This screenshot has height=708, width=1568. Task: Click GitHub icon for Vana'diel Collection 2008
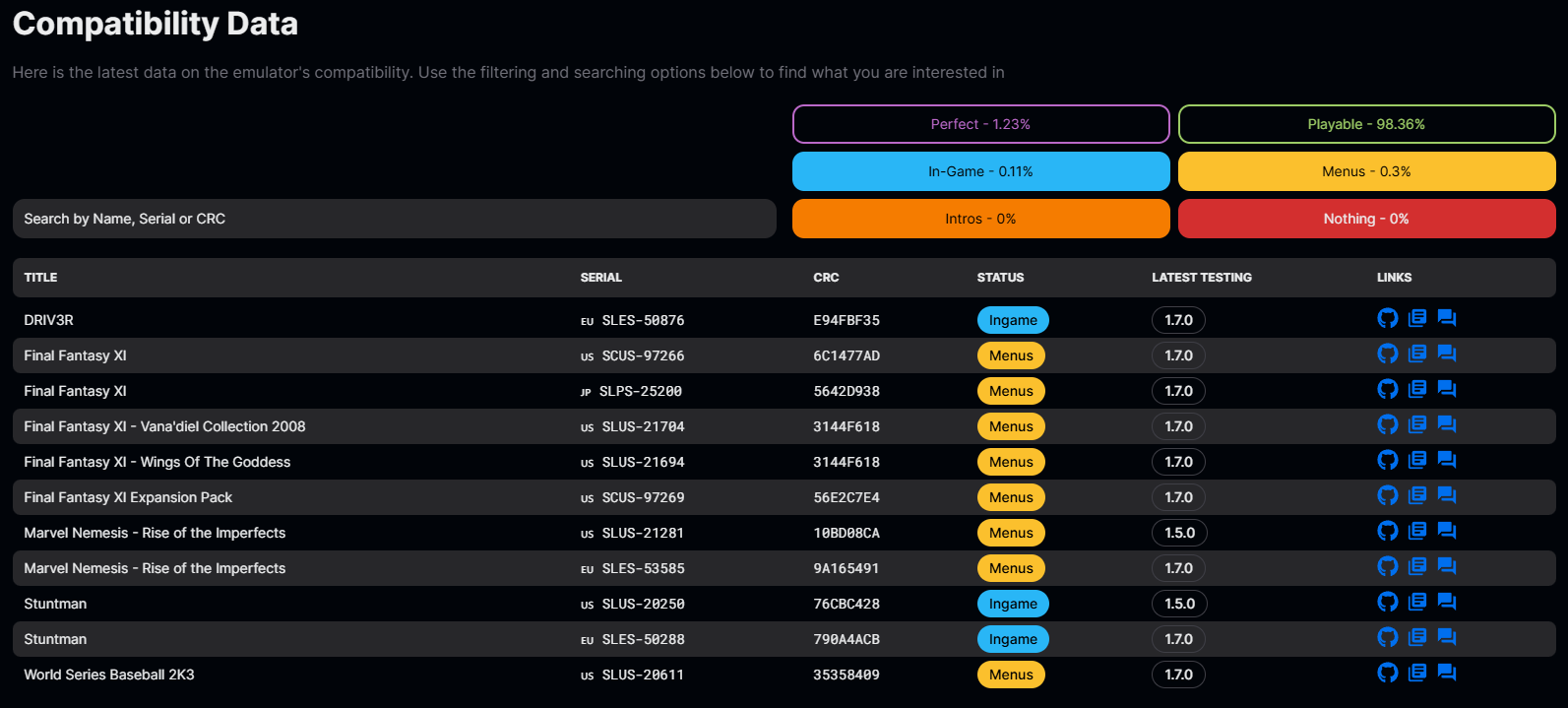point(1387,424)
